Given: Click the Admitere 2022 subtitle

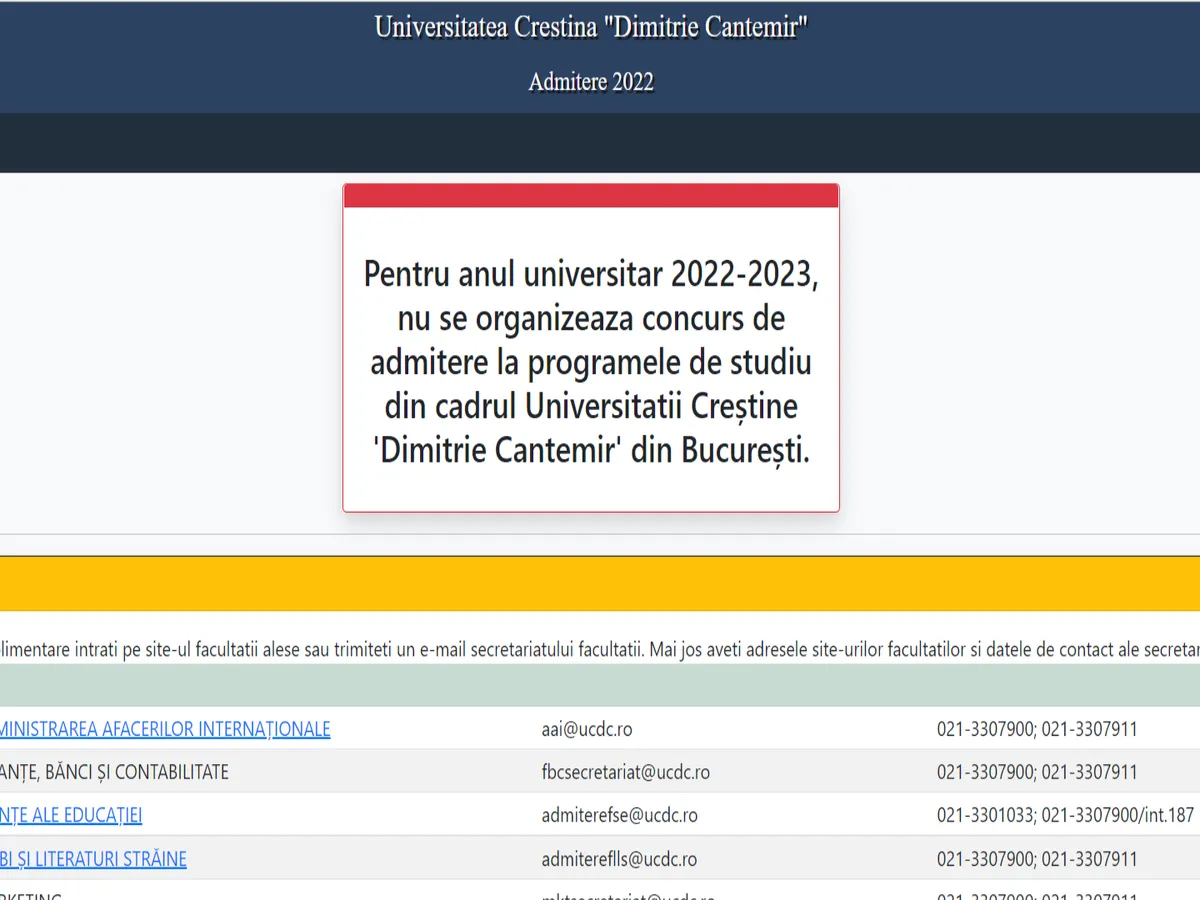Looking at the screenshot, I should [590, 82].
